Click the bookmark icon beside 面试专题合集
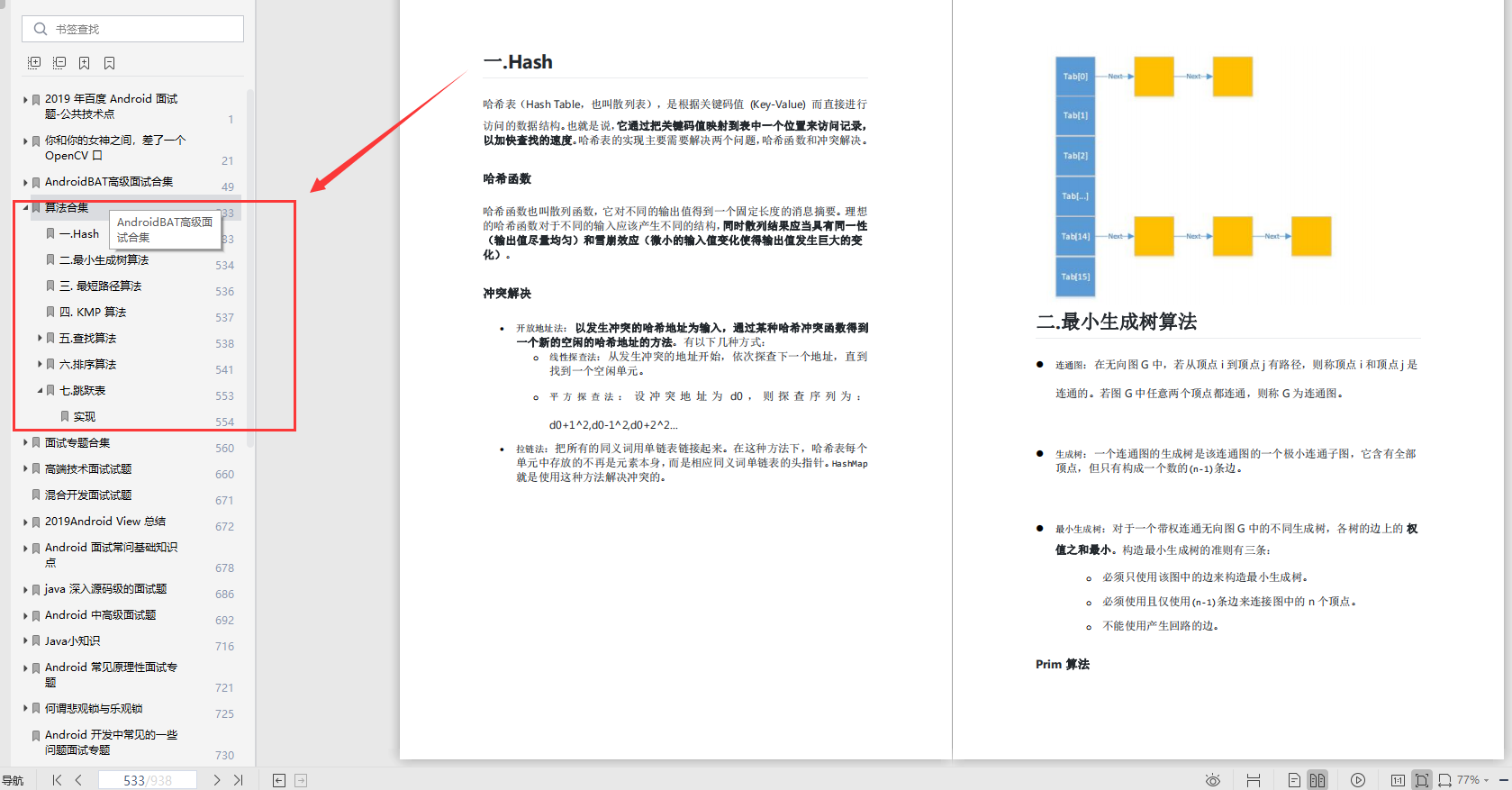Viewport: 1512px width, 790px height. coord(36,443)
